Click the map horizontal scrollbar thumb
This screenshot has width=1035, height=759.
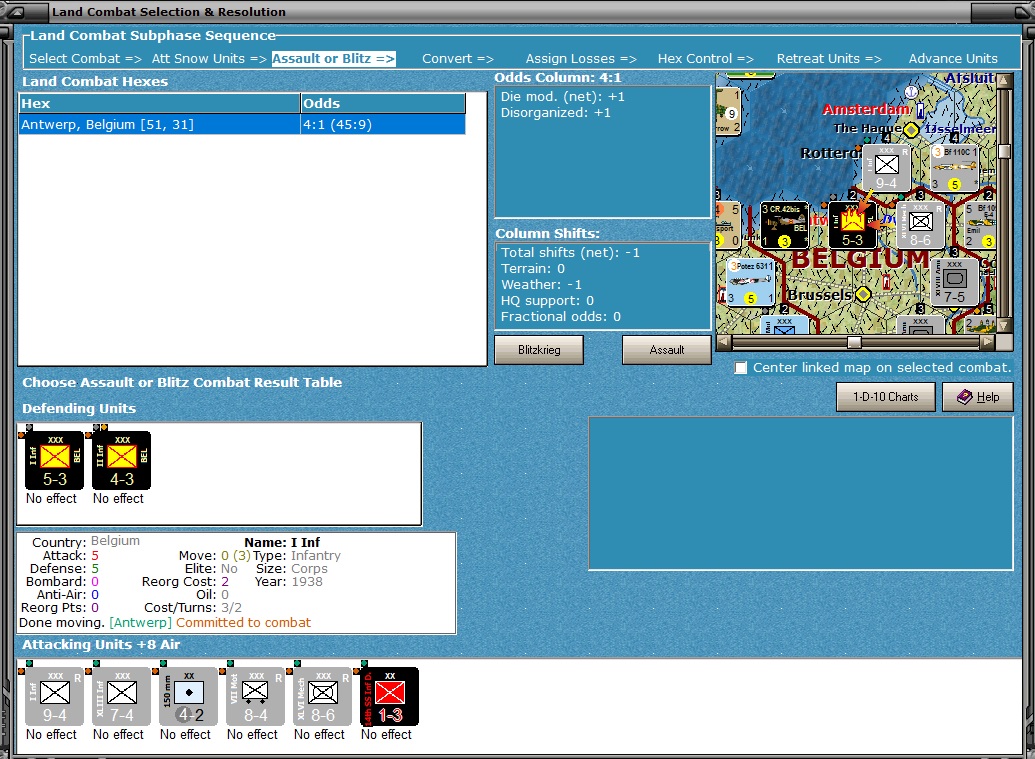pyautogui.click(x=854, y=342)
